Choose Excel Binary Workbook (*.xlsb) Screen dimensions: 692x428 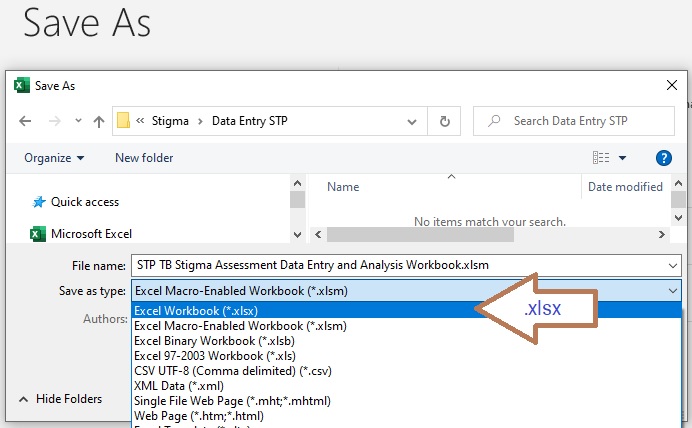tap(406, 341)
